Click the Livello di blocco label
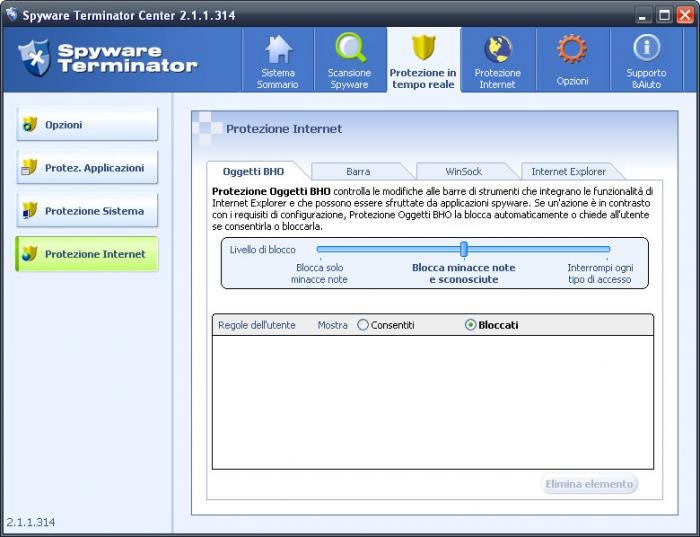The height and width of the screenshot is (537, 700). click(x=262, y=250)
